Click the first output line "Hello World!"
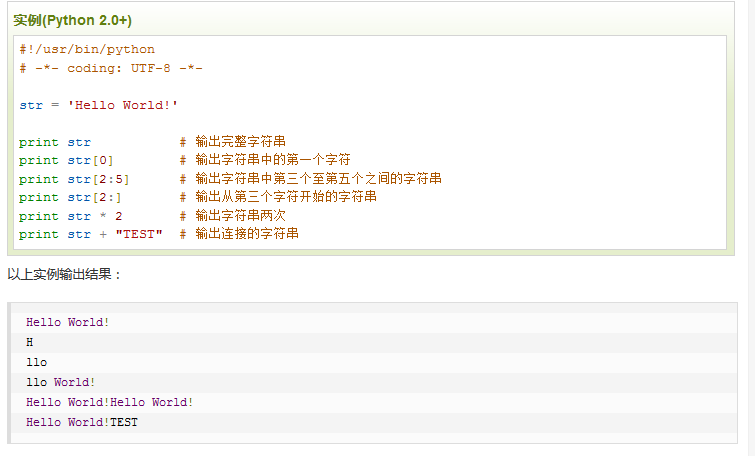Screen dimensions: 755x456 [x=68, y=322]
